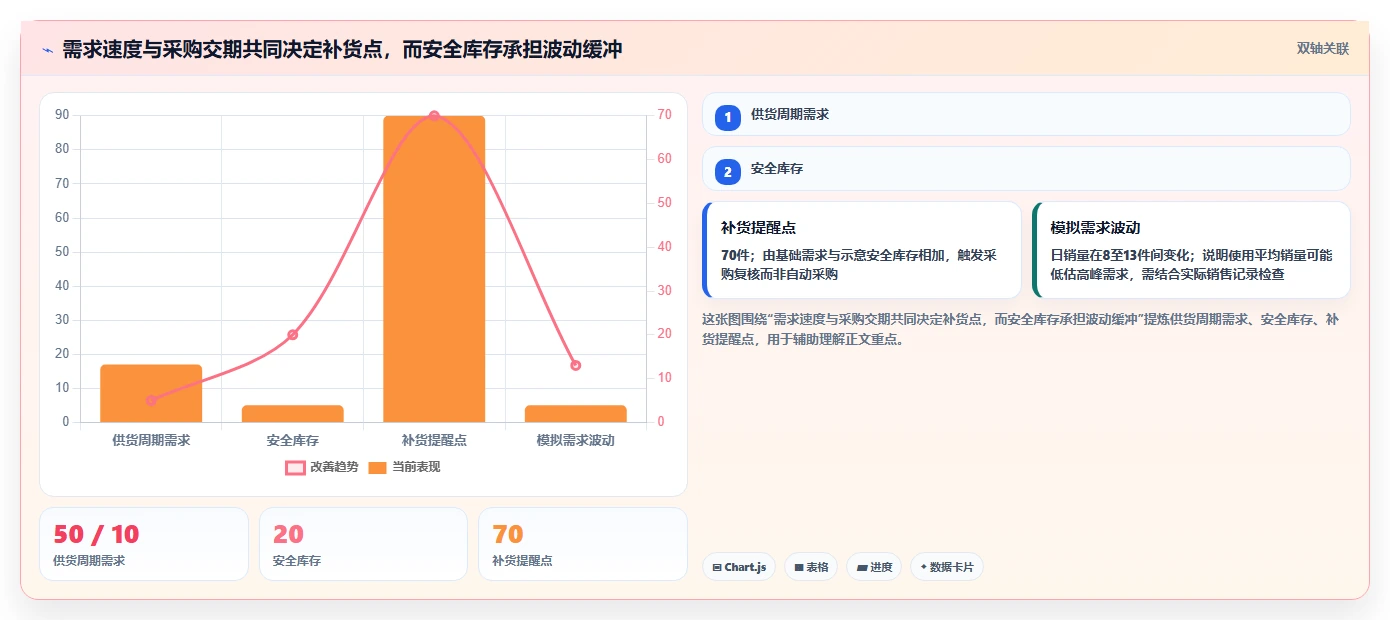Click the 50 / 10 stat card
Screen dimensions: 1390x620
pyautogui.click(x=144, y=544)
